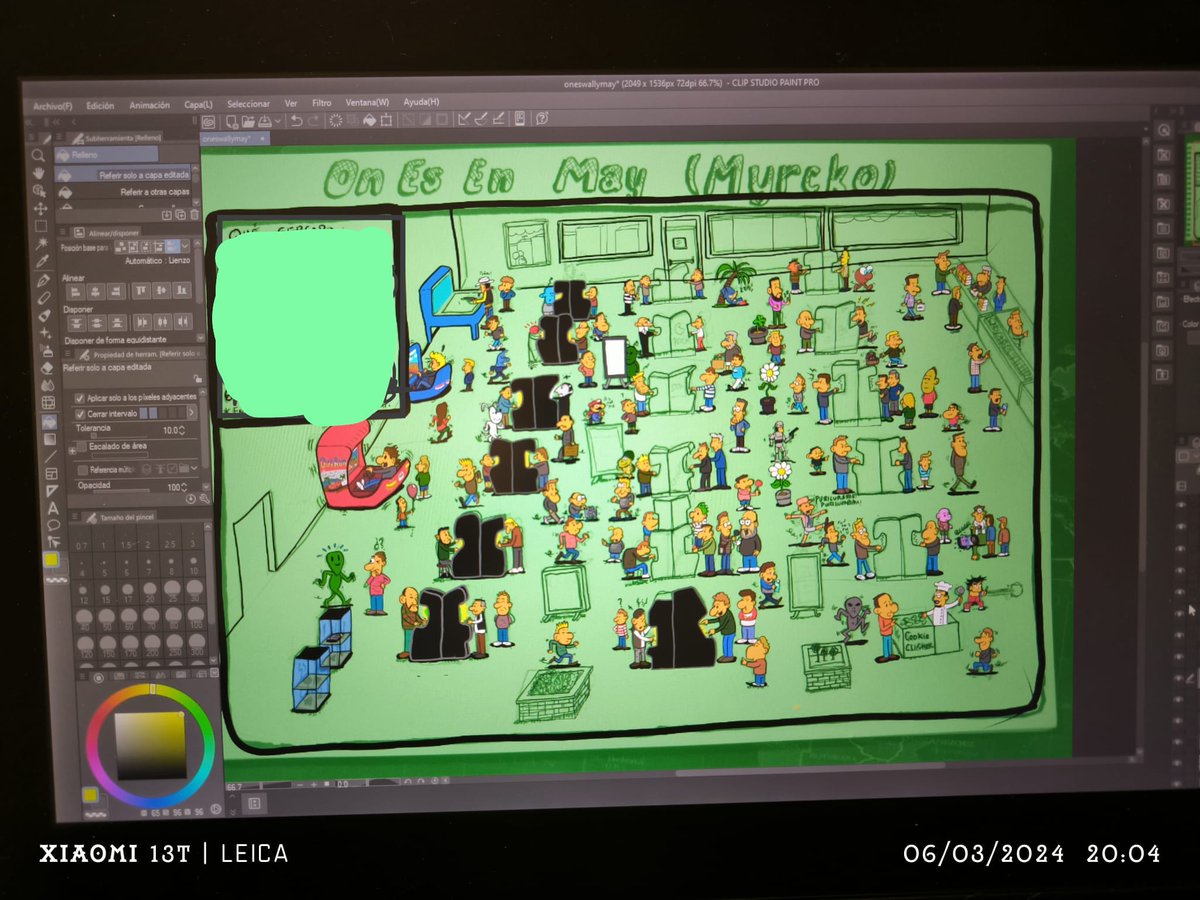Image resolution: width=1200 pixels, height=900 pixels.
Task: Click the Redo arrow
Action: click(313, 121)
